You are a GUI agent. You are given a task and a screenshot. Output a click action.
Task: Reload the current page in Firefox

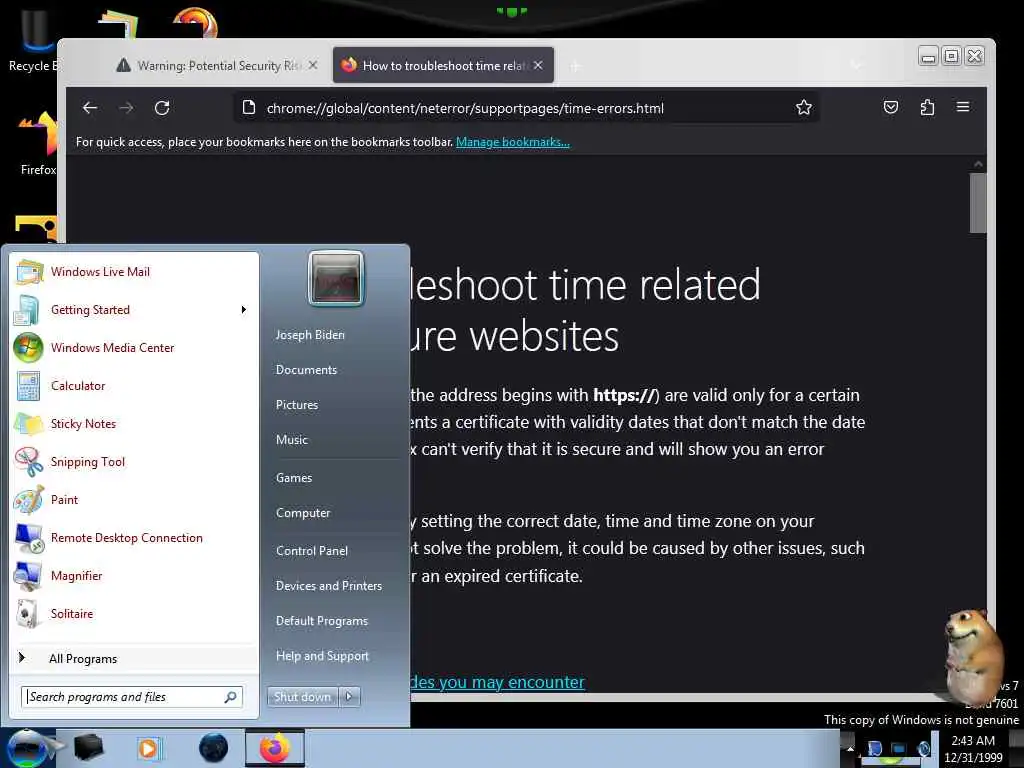[162, 108]
